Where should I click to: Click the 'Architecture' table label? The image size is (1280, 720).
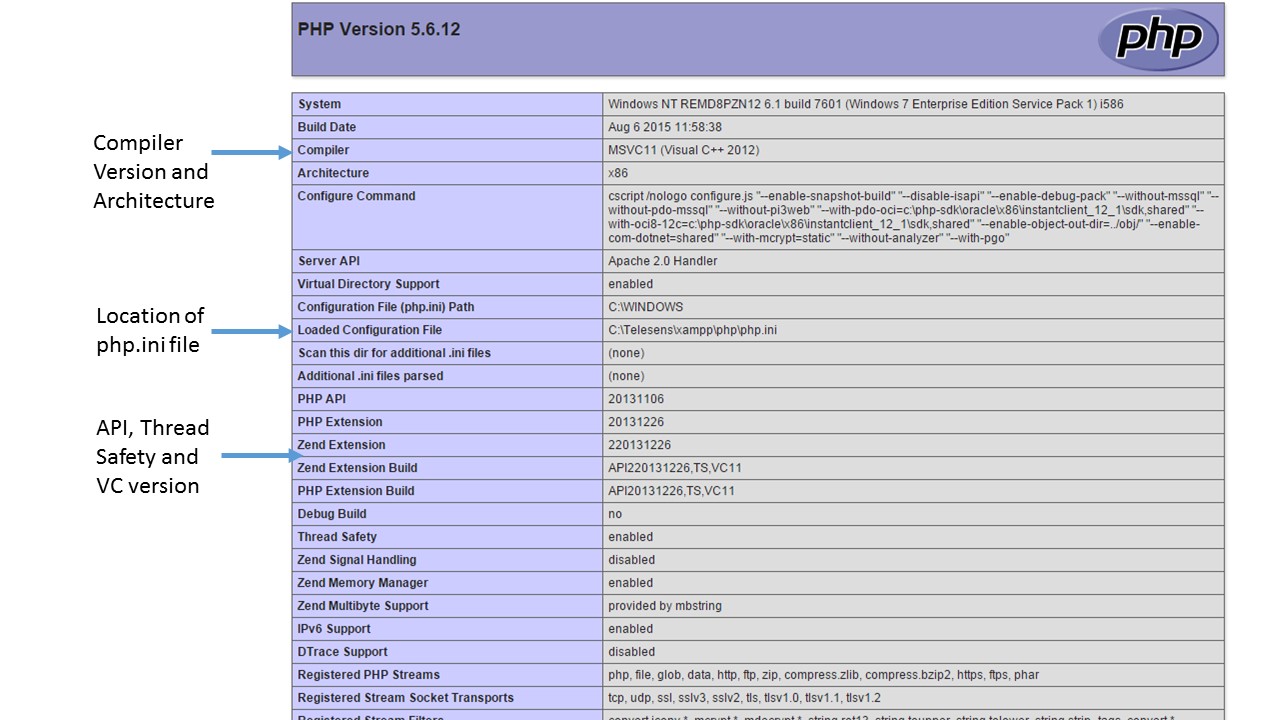(x=333, y=173)
